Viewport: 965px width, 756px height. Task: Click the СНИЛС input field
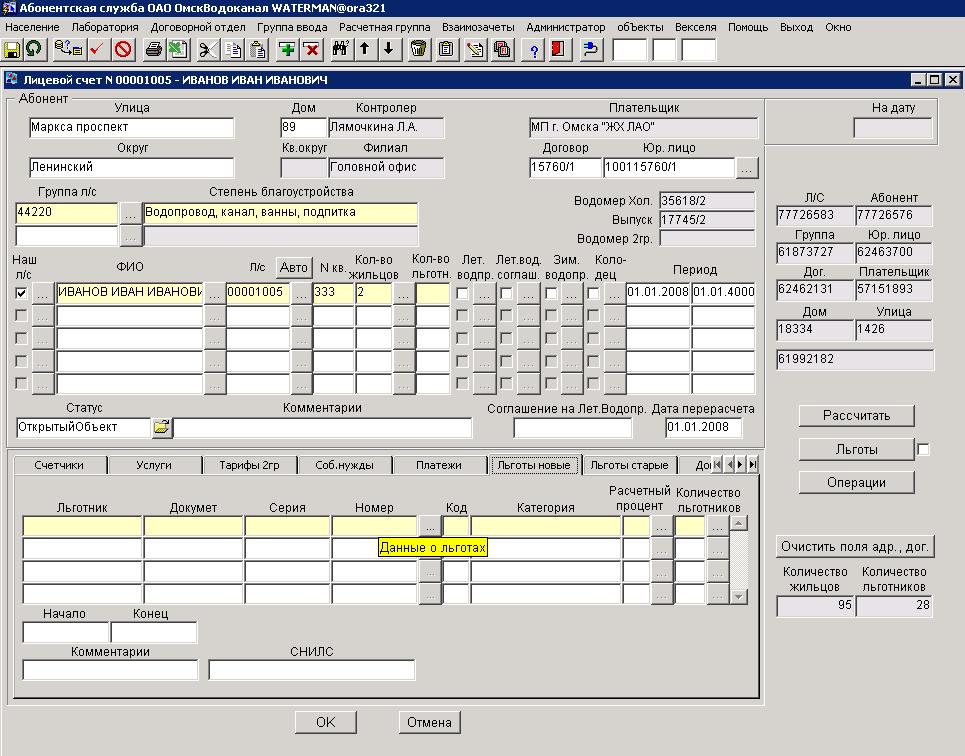pyautogui.click(x=311, y=670)
